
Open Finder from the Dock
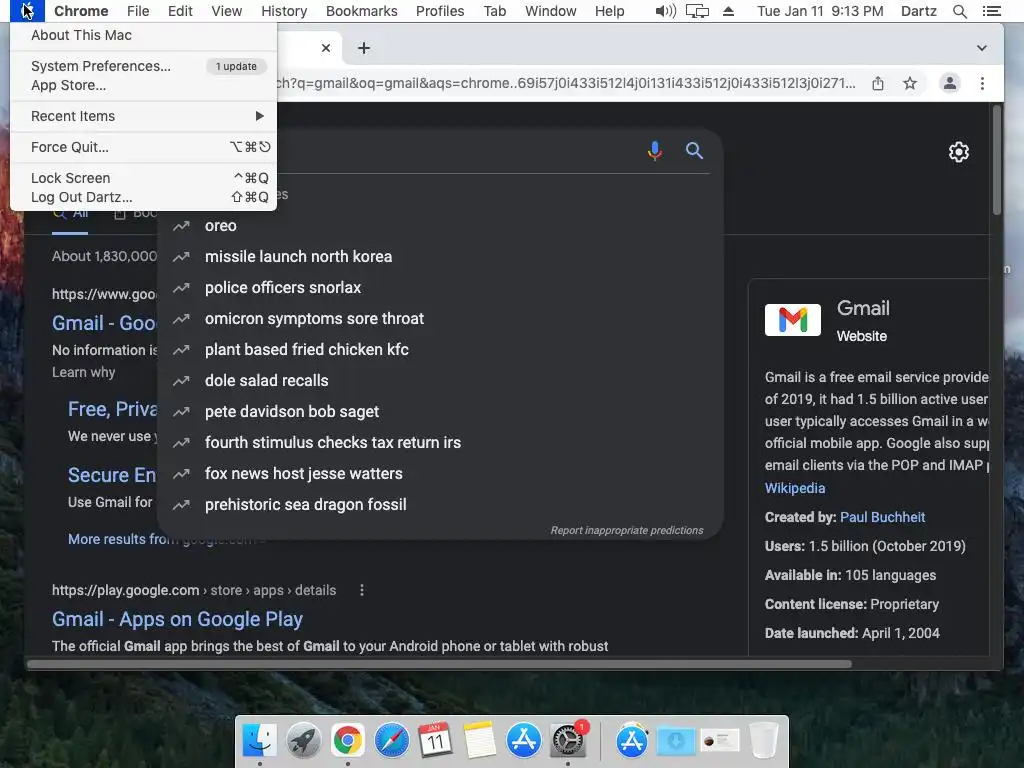coord(259,741)
